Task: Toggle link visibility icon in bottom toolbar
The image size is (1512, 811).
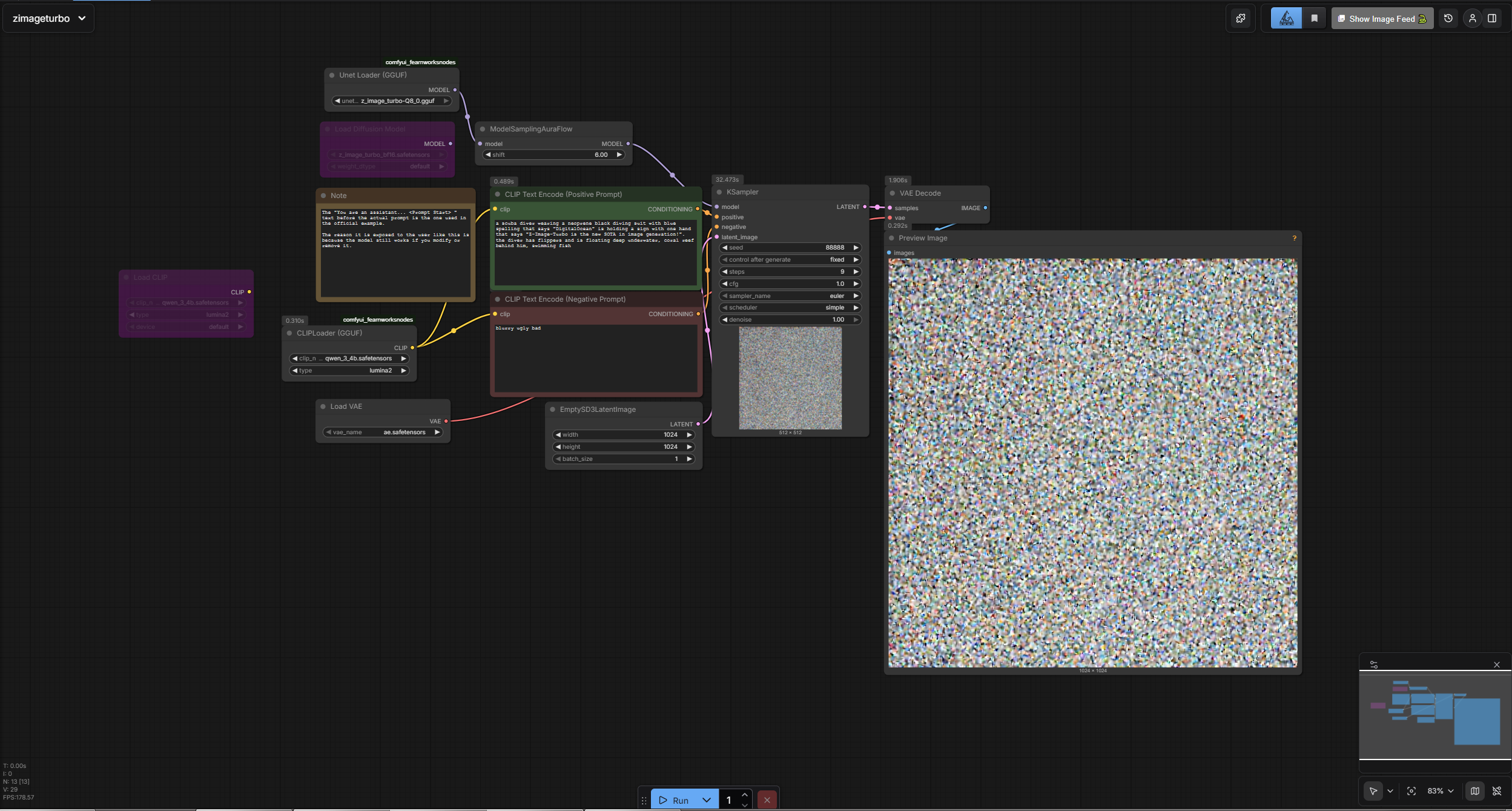Action: (x=1497, y=791)
